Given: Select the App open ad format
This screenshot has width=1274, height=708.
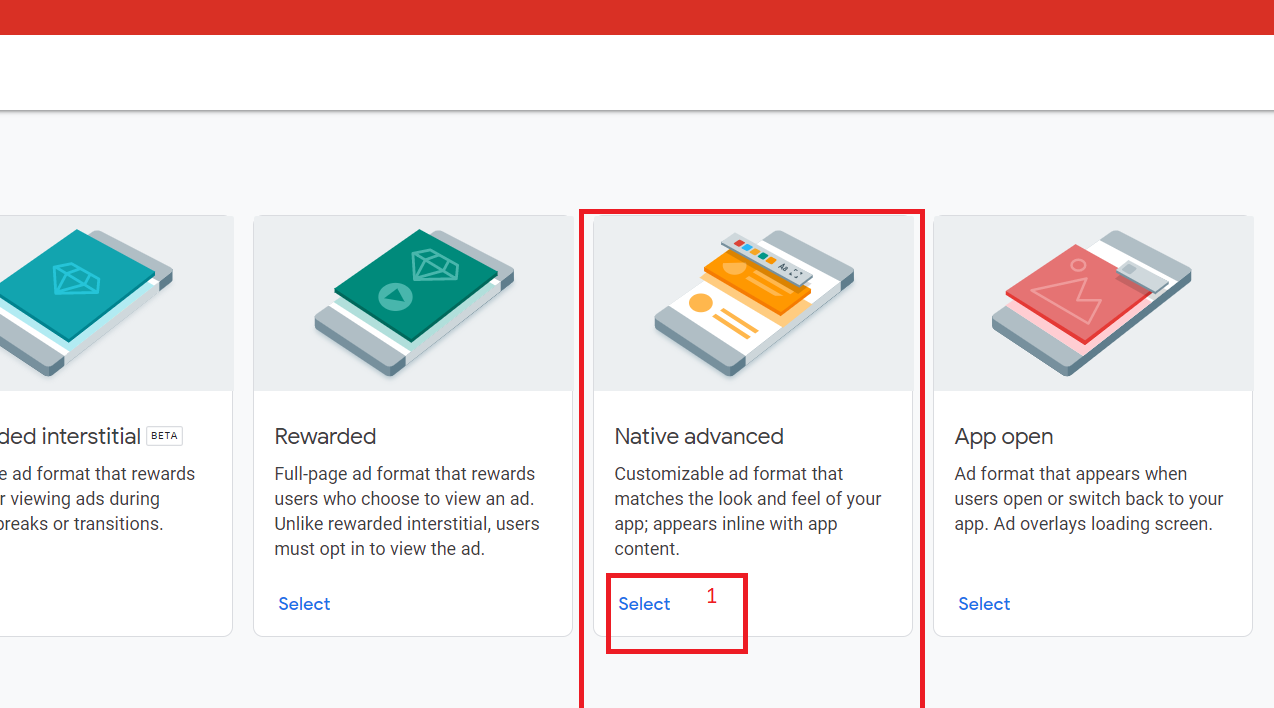Looking at the screenshot, I should [x=983, y=603].
